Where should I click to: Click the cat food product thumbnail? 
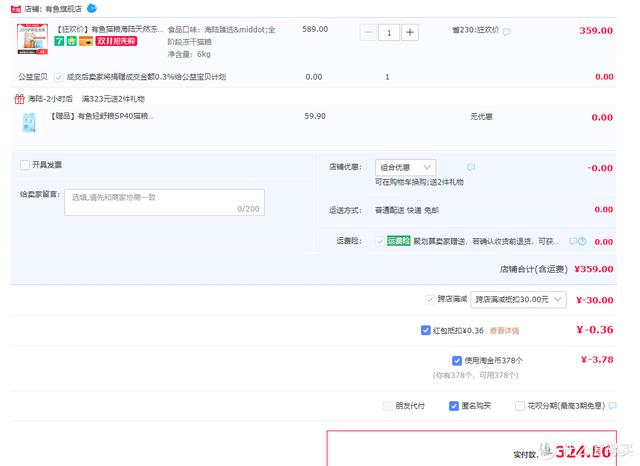coord(32,39)
